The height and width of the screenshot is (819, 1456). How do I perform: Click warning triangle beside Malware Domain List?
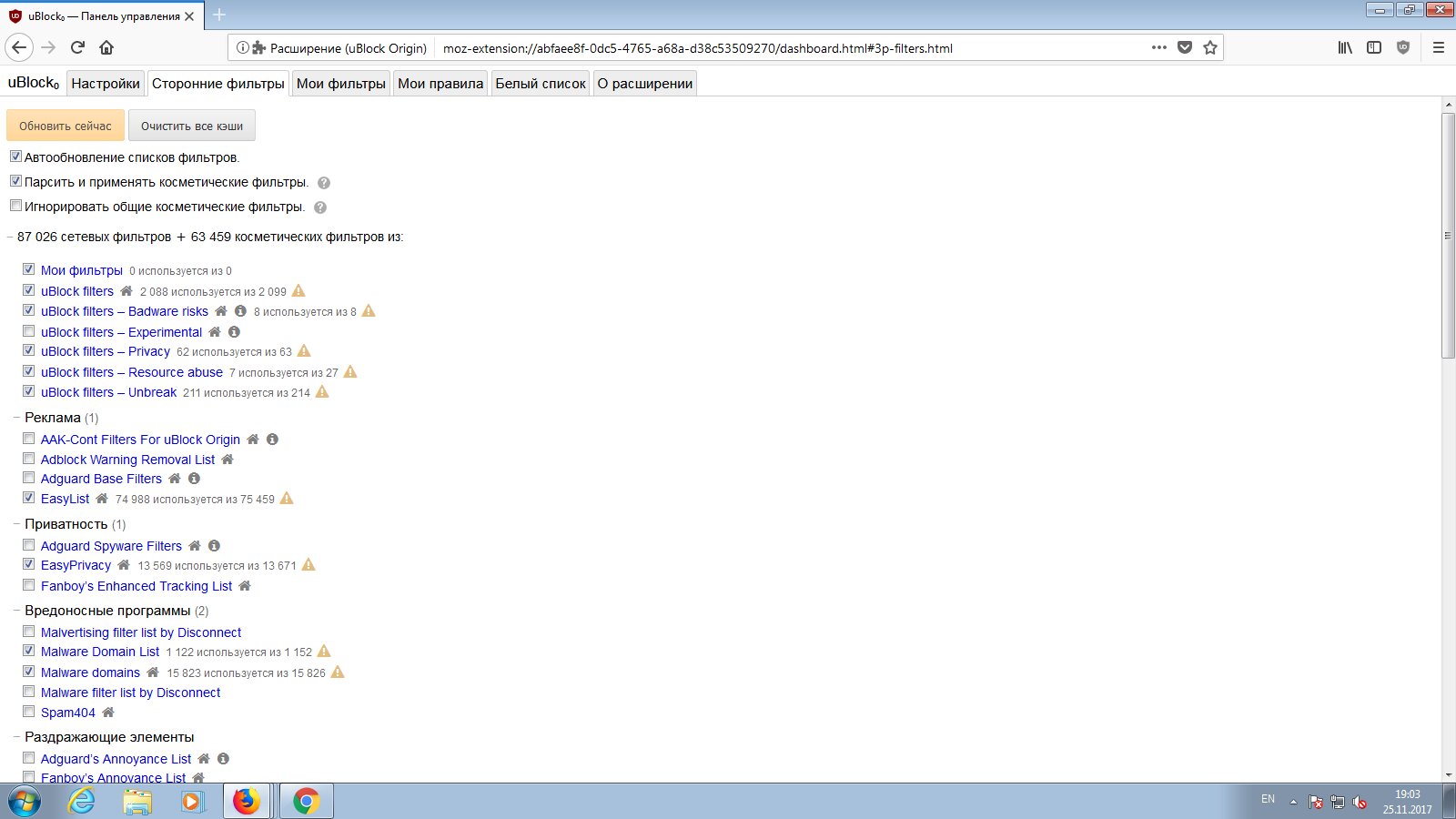(324, 652)
